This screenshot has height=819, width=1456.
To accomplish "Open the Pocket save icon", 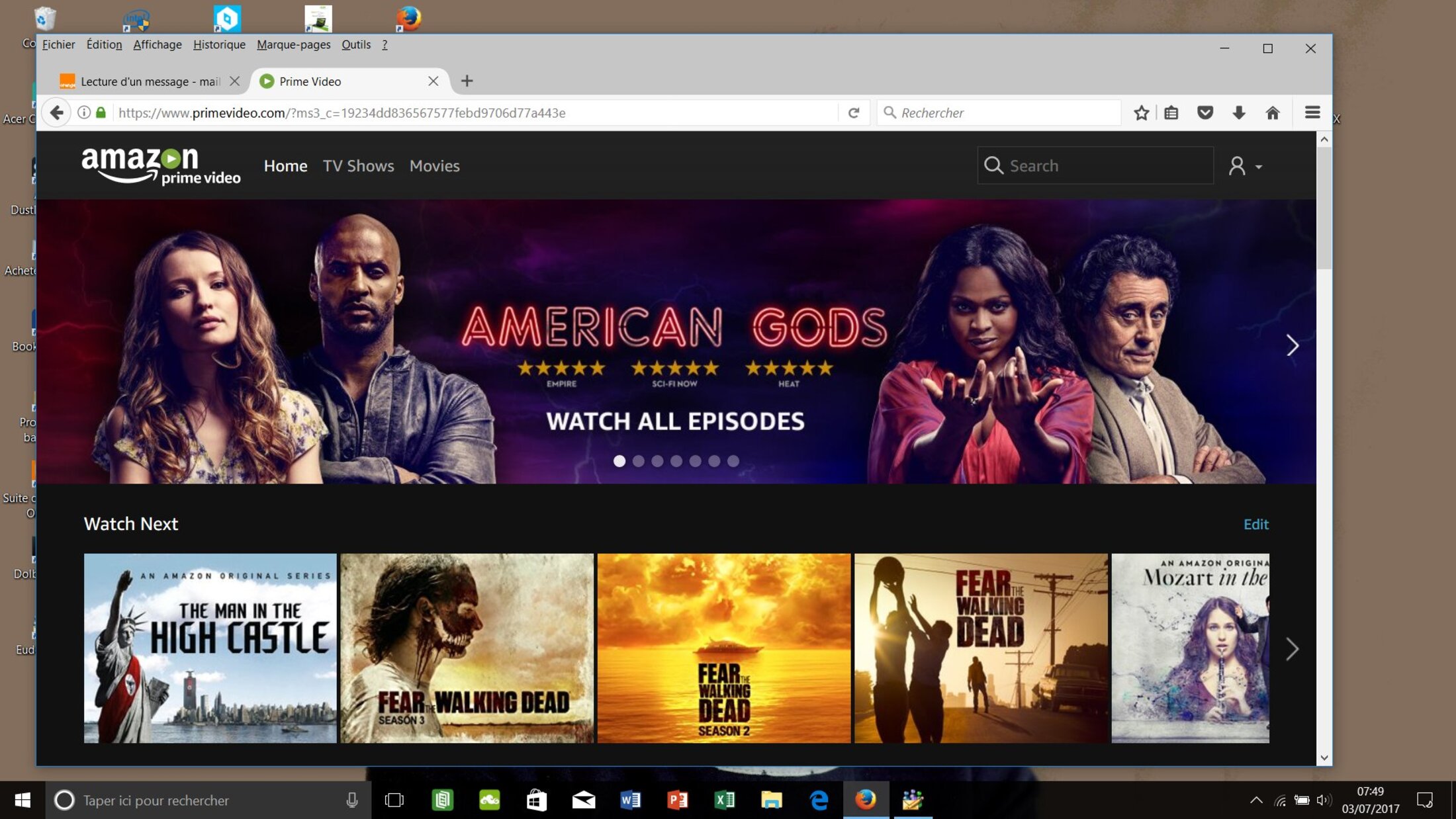I will [x=1205, y=113].
